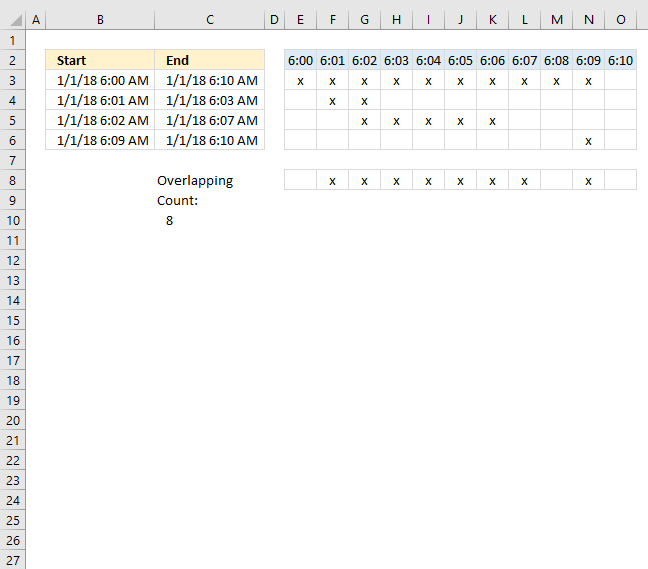The height and width of the screenshot is (569, 648).
Task: Select row 2 header
Action: pos(12,60)
